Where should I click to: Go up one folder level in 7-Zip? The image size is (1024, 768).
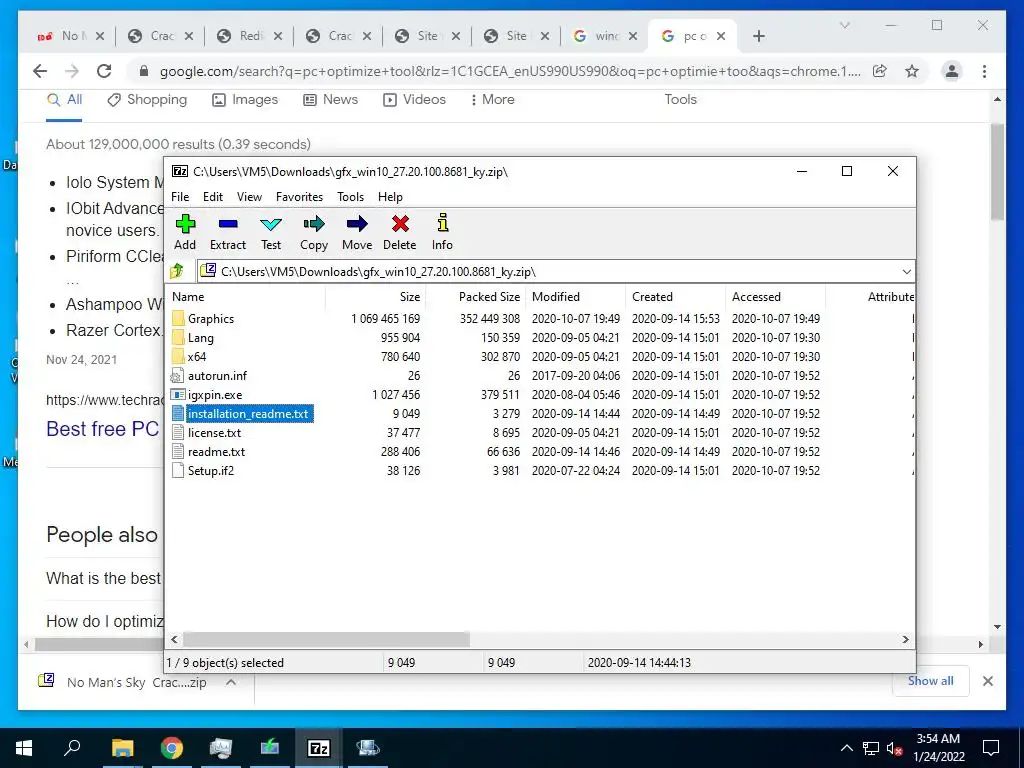click(177, 271)
